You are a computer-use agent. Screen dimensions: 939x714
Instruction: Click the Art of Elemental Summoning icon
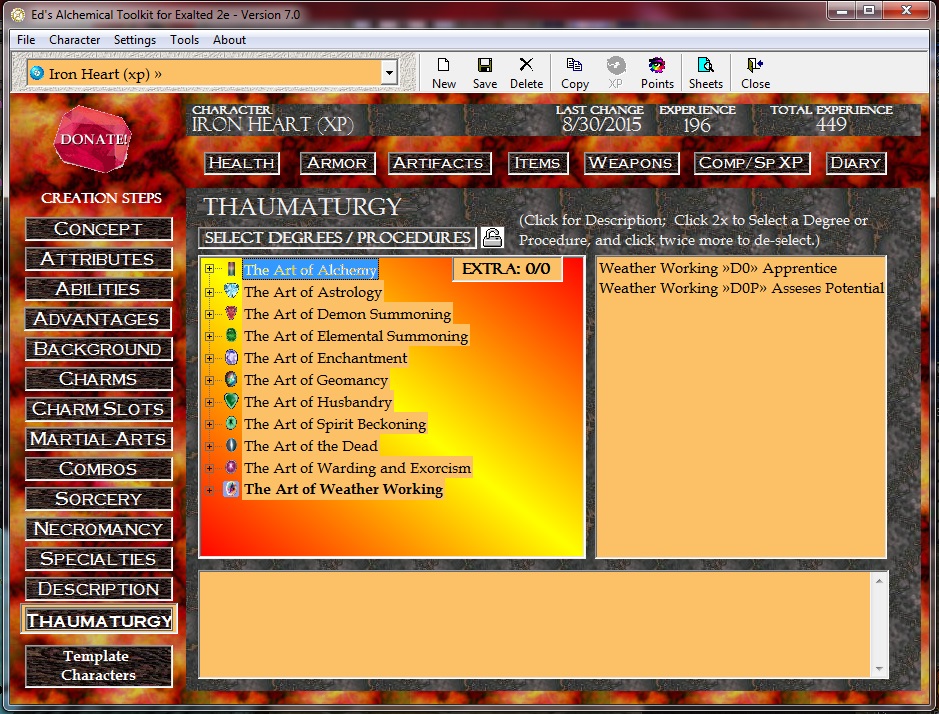pos(231,335)
